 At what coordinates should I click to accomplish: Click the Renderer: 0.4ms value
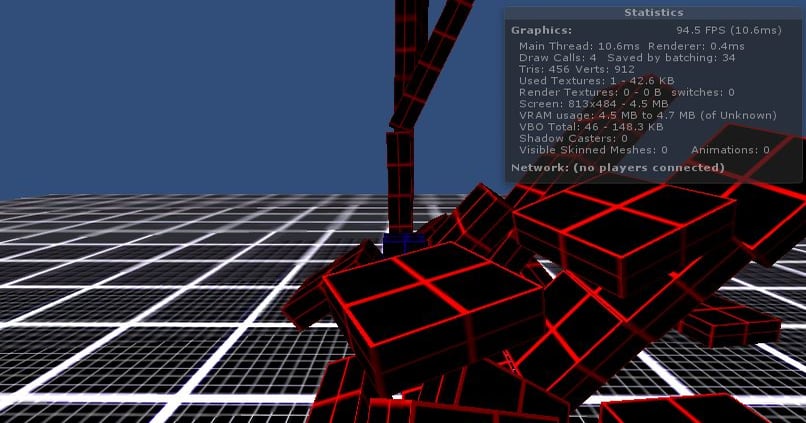tap(696, 46)
